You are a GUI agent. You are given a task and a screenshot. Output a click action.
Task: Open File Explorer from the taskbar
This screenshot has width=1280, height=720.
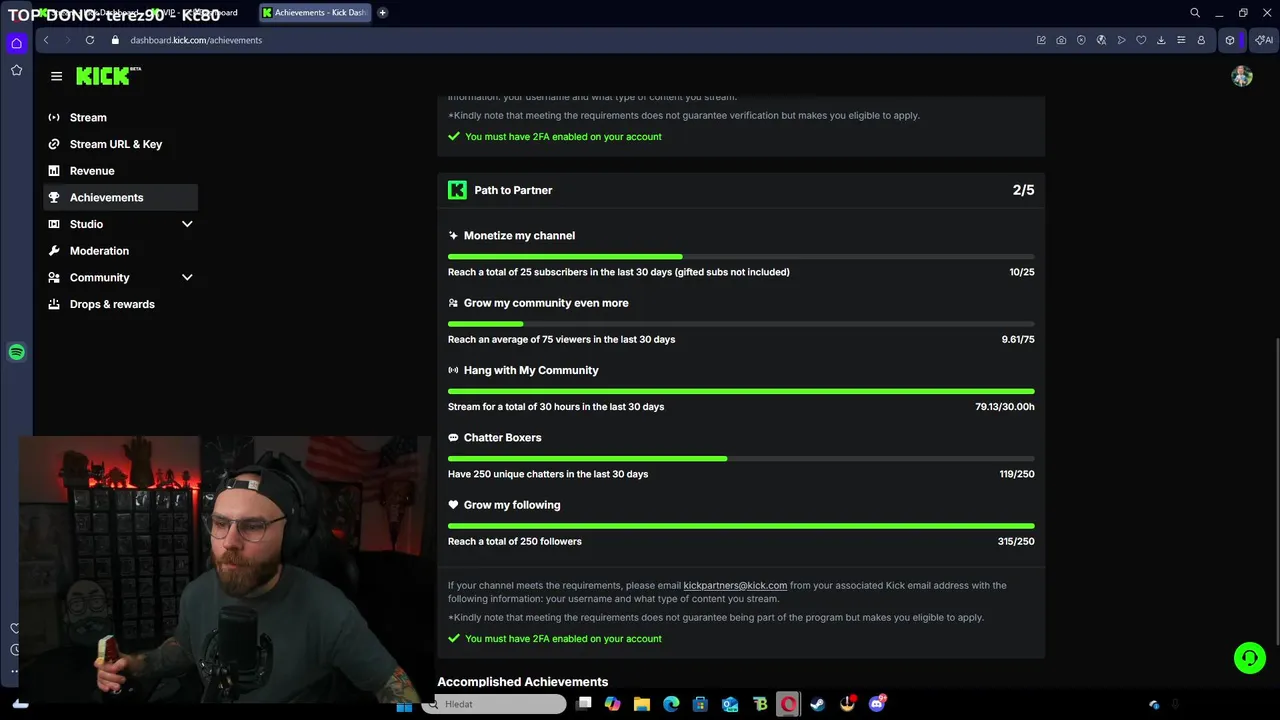pyautogui.click(x=642, y=704)
